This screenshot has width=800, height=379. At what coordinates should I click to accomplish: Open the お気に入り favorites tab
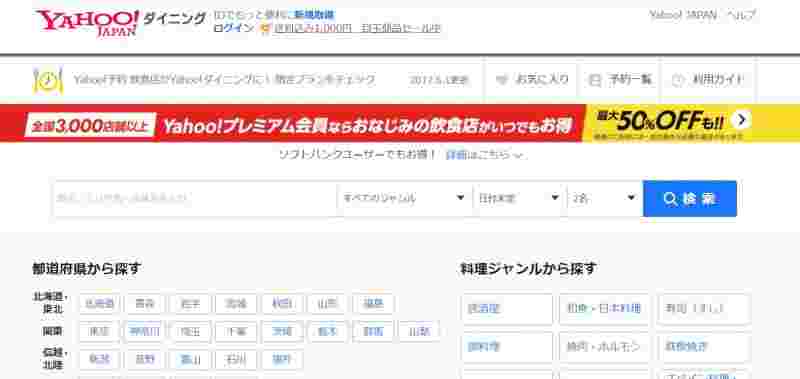pyautogui.click(x=532, y=80)
